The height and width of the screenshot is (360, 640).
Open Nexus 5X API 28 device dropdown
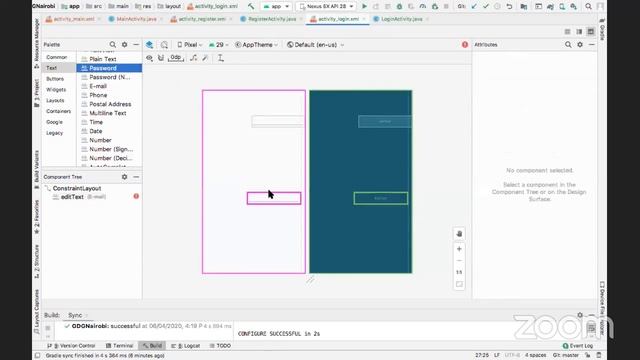point(326,7)
